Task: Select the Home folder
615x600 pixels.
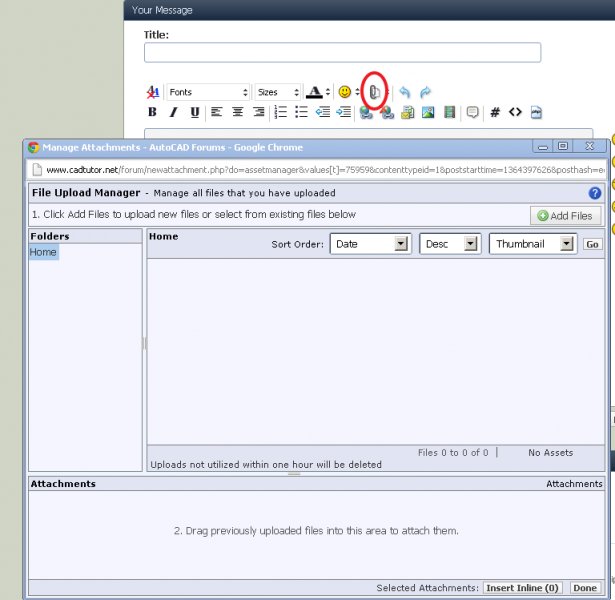Action: pyautogui.click(x=43, y=252)
